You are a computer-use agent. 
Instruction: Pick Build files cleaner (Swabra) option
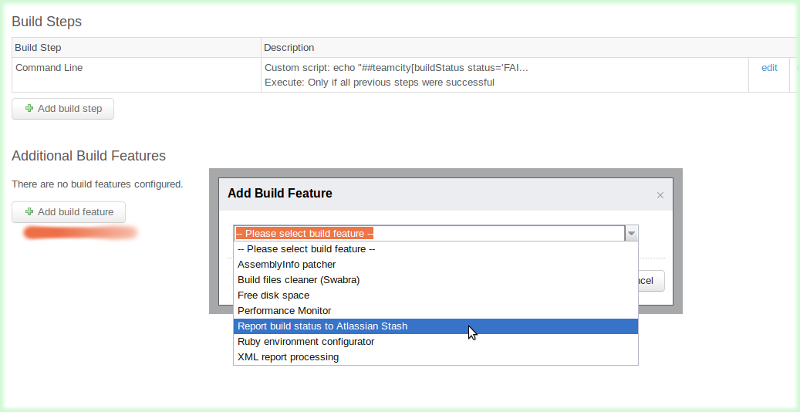298,280
